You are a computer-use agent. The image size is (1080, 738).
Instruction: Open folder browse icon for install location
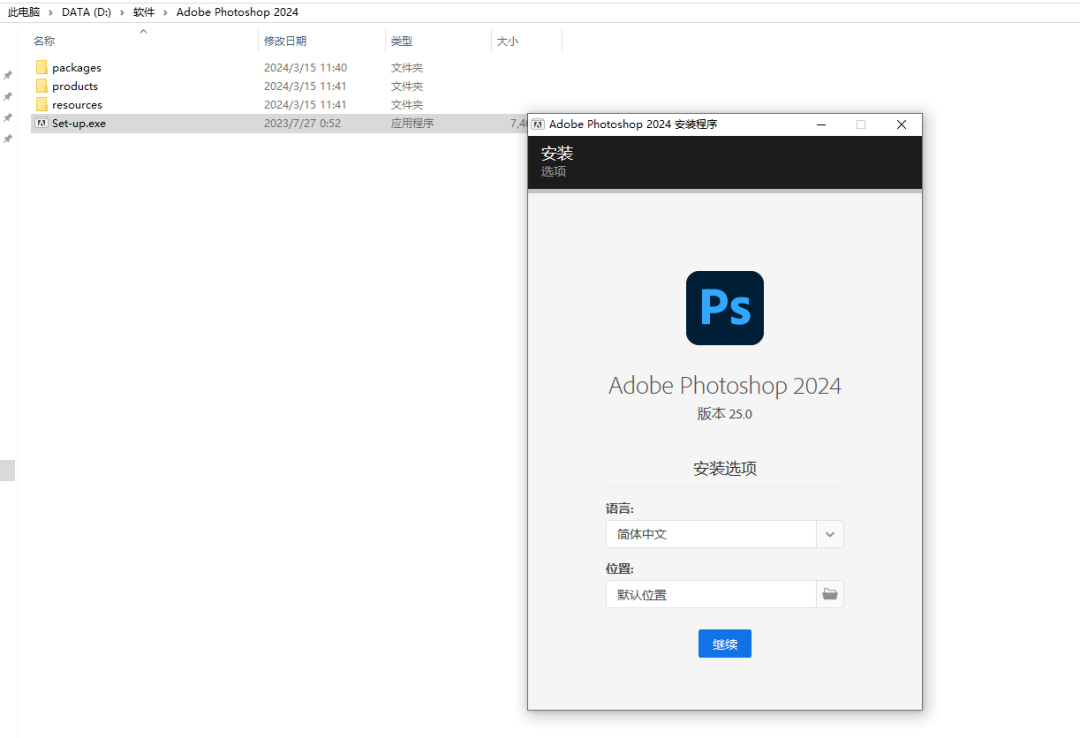click(829, 594)
